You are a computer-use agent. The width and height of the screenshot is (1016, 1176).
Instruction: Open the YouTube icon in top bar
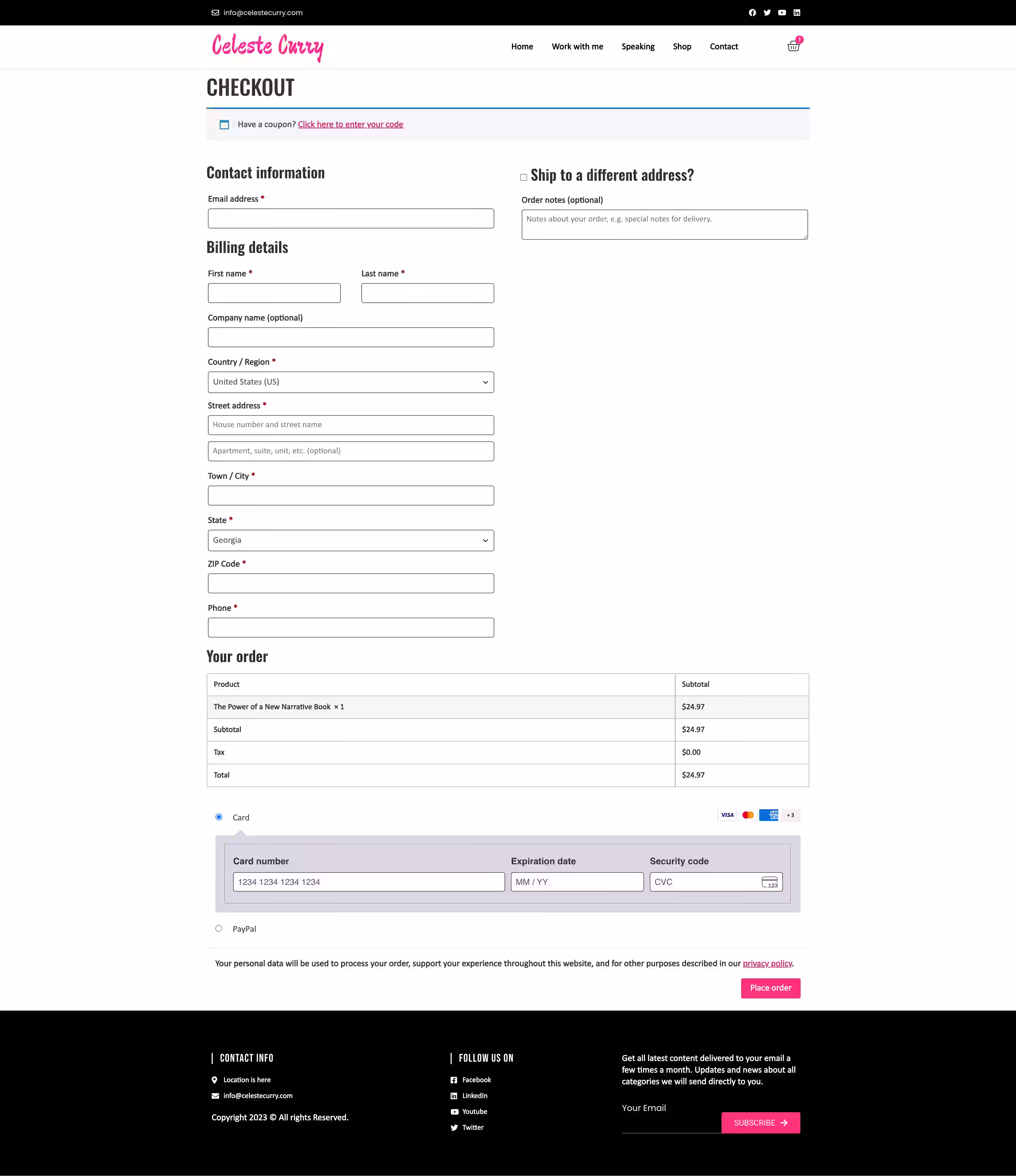point(782,12)
